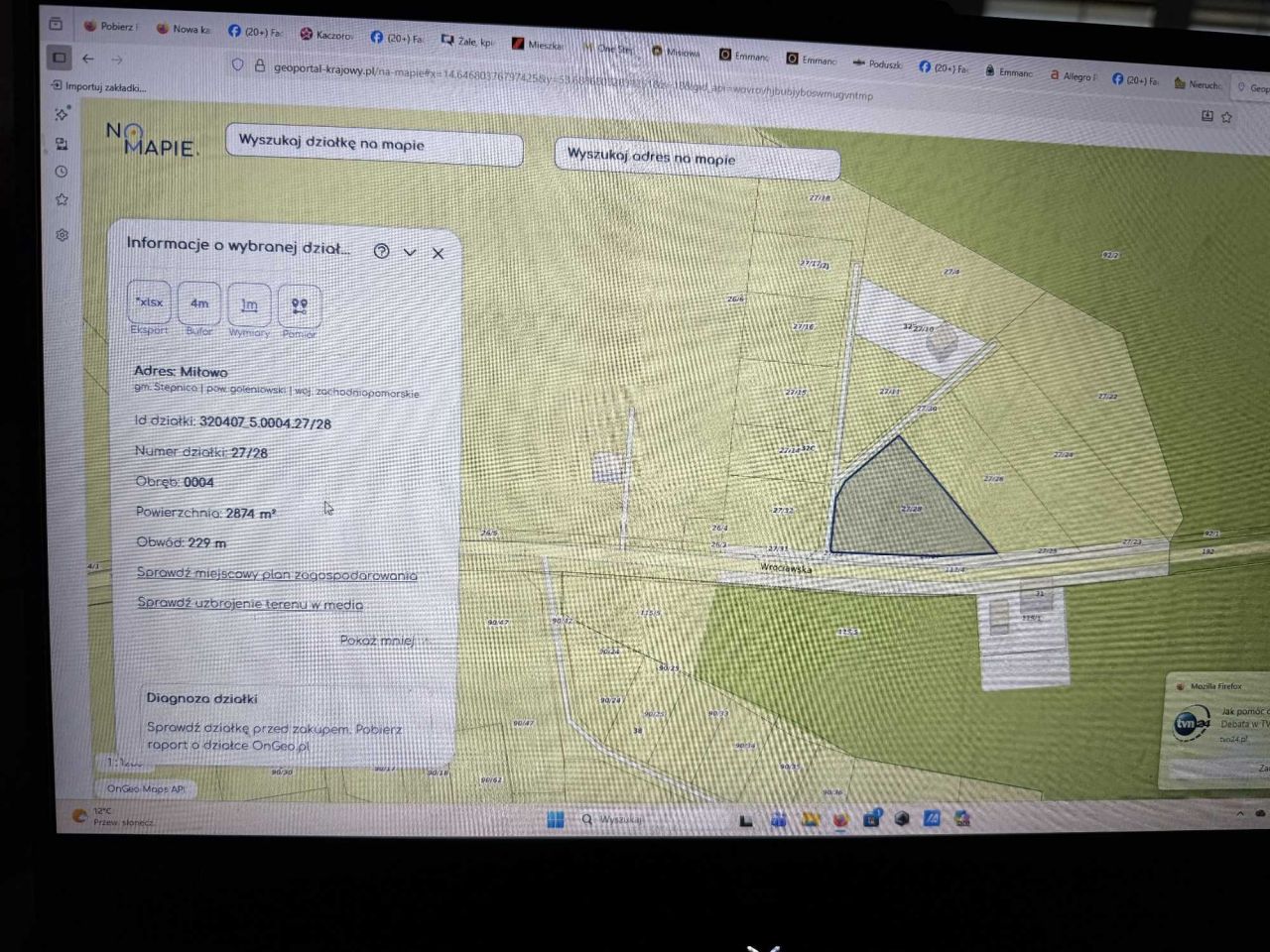Start the Pomiar measurement tool
Image resolution: width=1270 pixels, height=952 pixels.
pyautogui.click(x=300, y=306)
